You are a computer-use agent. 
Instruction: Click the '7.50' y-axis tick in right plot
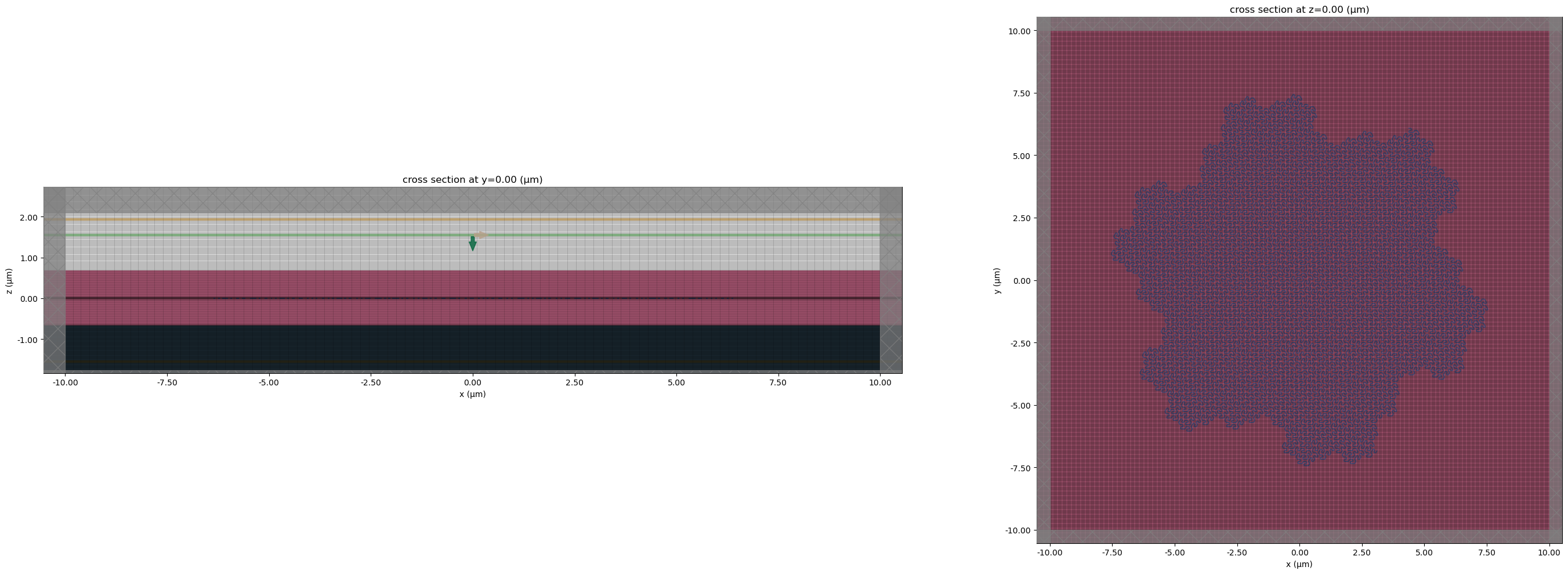1020,93
